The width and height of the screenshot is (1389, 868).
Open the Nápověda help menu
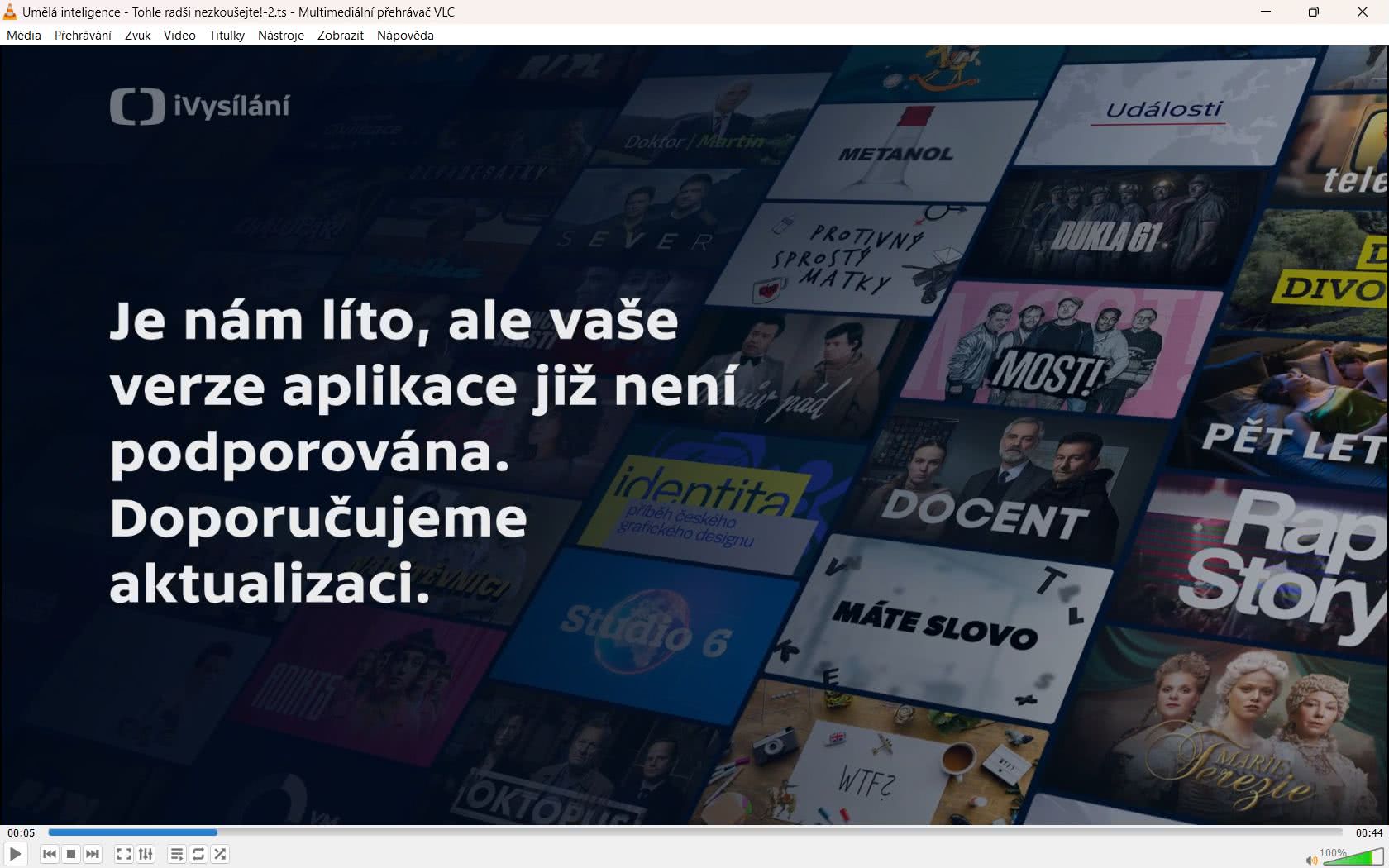click(405, 36)
